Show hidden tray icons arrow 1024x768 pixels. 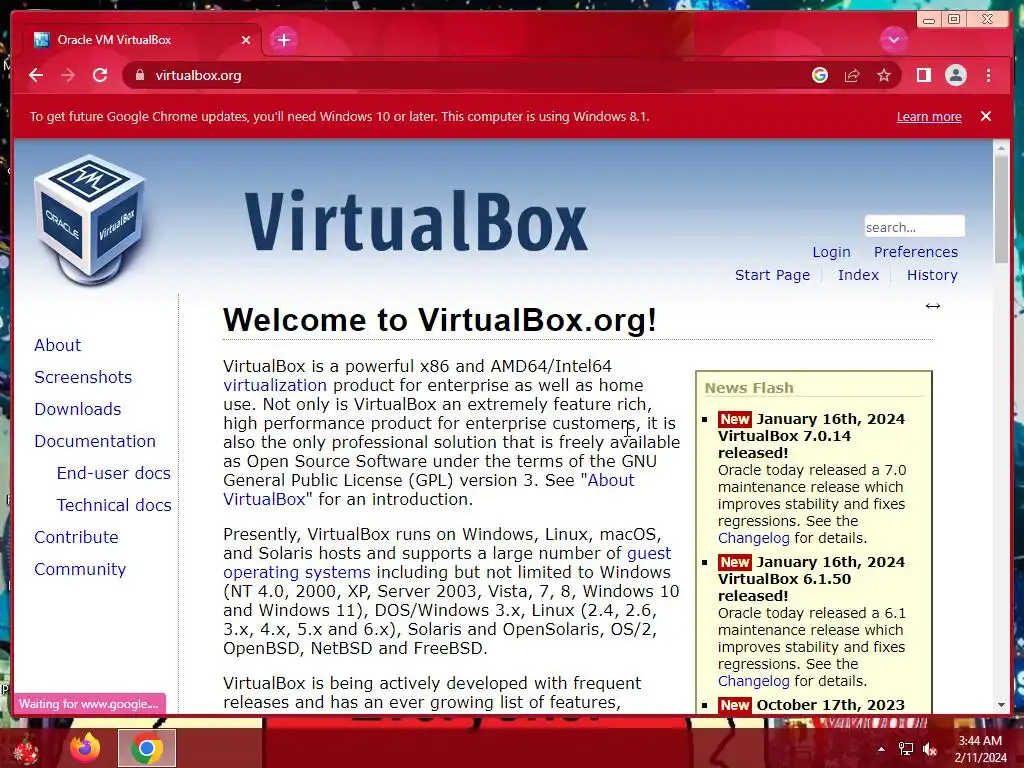pyautogui.click(x=881, y=749)
